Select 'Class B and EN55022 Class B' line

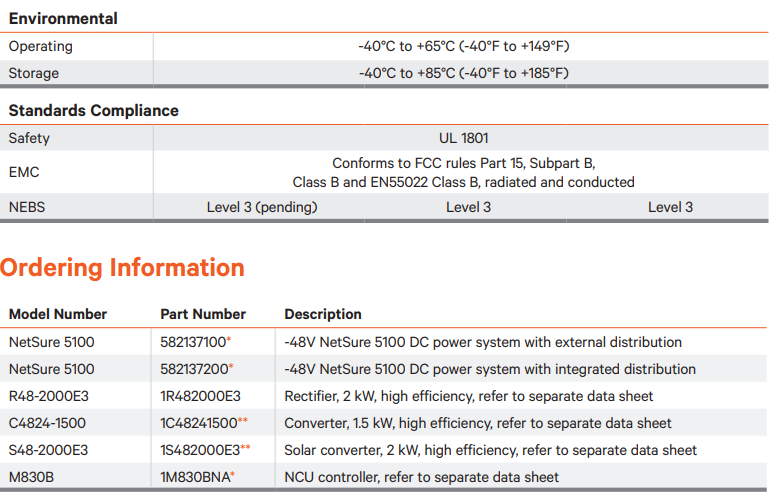tap(463, 182)
